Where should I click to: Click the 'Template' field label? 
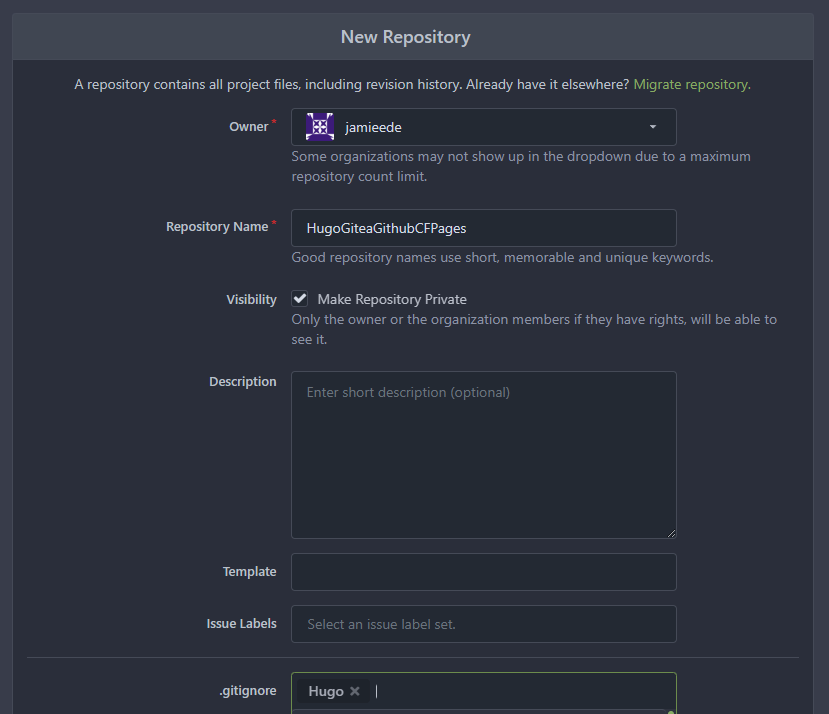pyautogui.click(x=249, y=572)
